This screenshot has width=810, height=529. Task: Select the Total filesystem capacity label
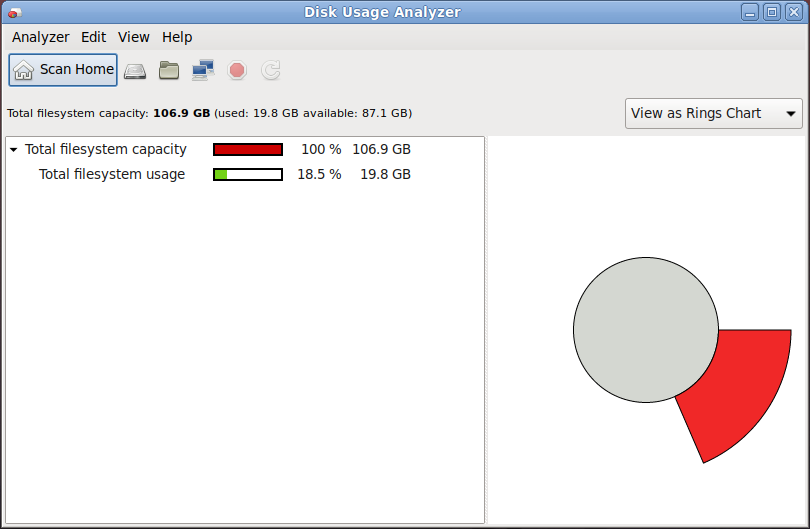pyautogui.click(x=106, y=149)
